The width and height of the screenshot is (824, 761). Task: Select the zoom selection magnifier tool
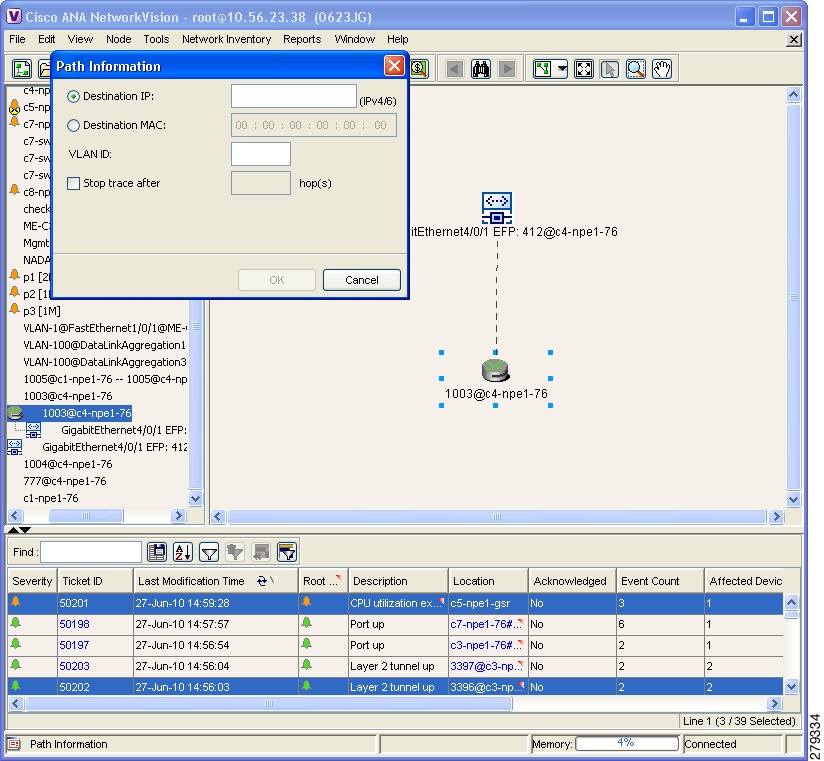636,69
